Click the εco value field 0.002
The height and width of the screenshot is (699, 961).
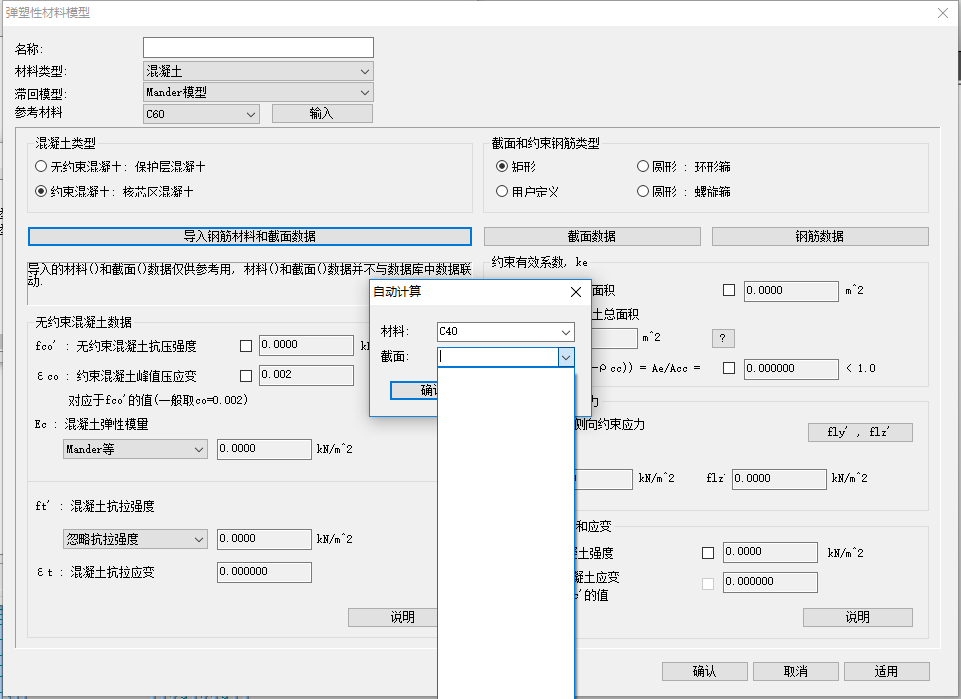click(306, 376)
